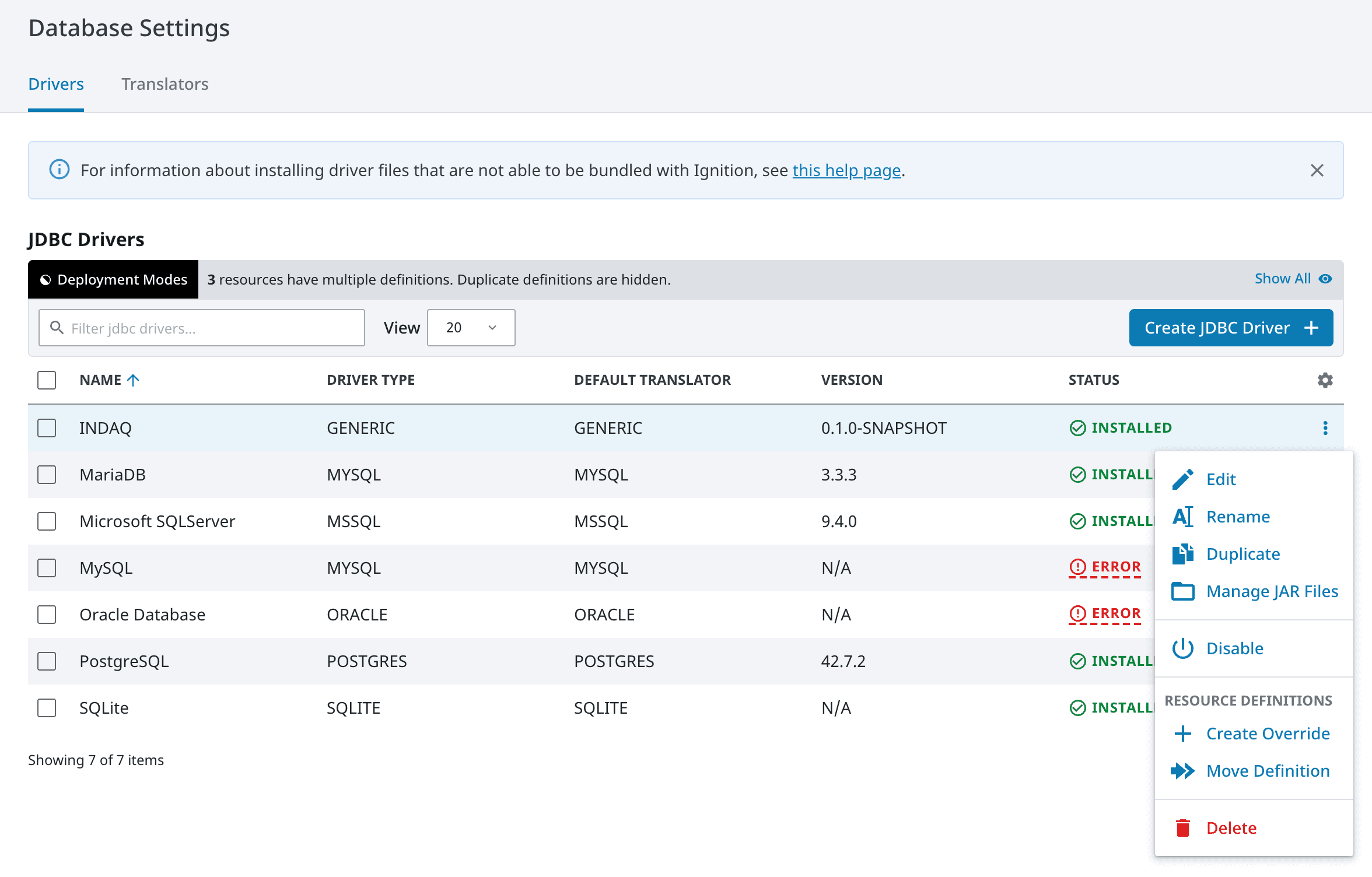Check the PostgreSQL row checkbox
The image size is (1372, 877).
click(x=47, y=661)
